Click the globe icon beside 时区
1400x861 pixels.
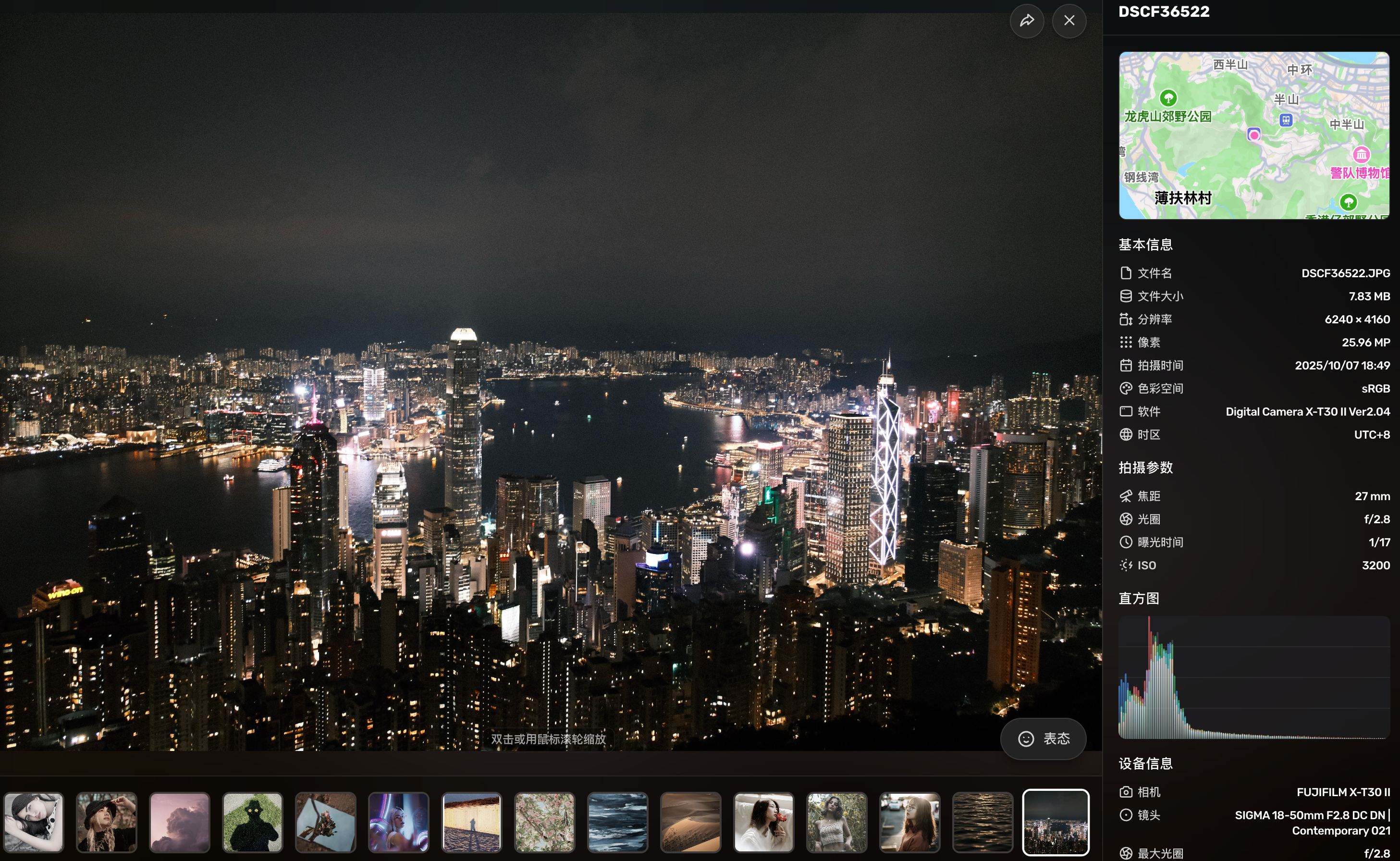click(1126, 434)
